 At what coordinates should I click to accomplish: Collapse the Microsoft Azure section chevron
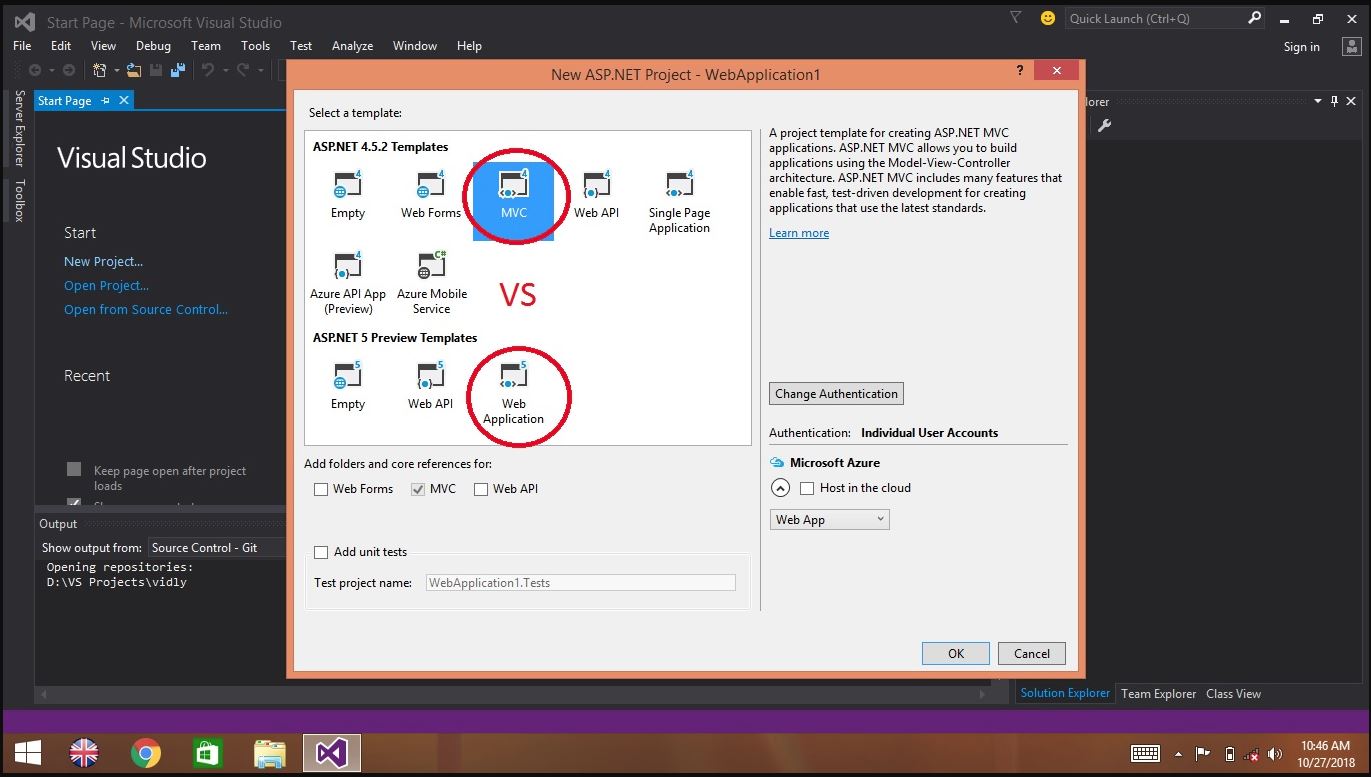[780, 488]
